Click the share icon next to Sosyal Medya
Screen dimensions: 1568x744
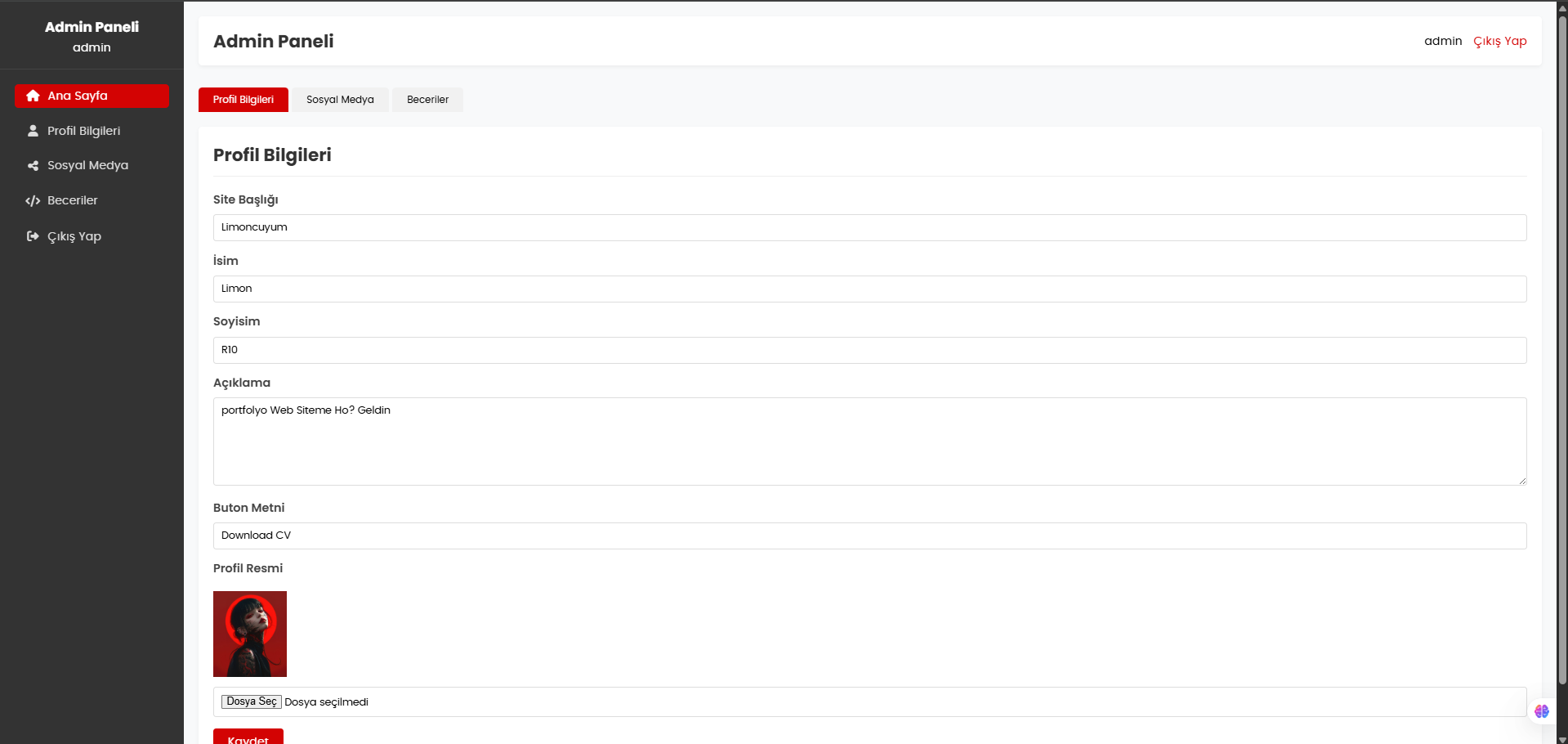click(33, 166)
